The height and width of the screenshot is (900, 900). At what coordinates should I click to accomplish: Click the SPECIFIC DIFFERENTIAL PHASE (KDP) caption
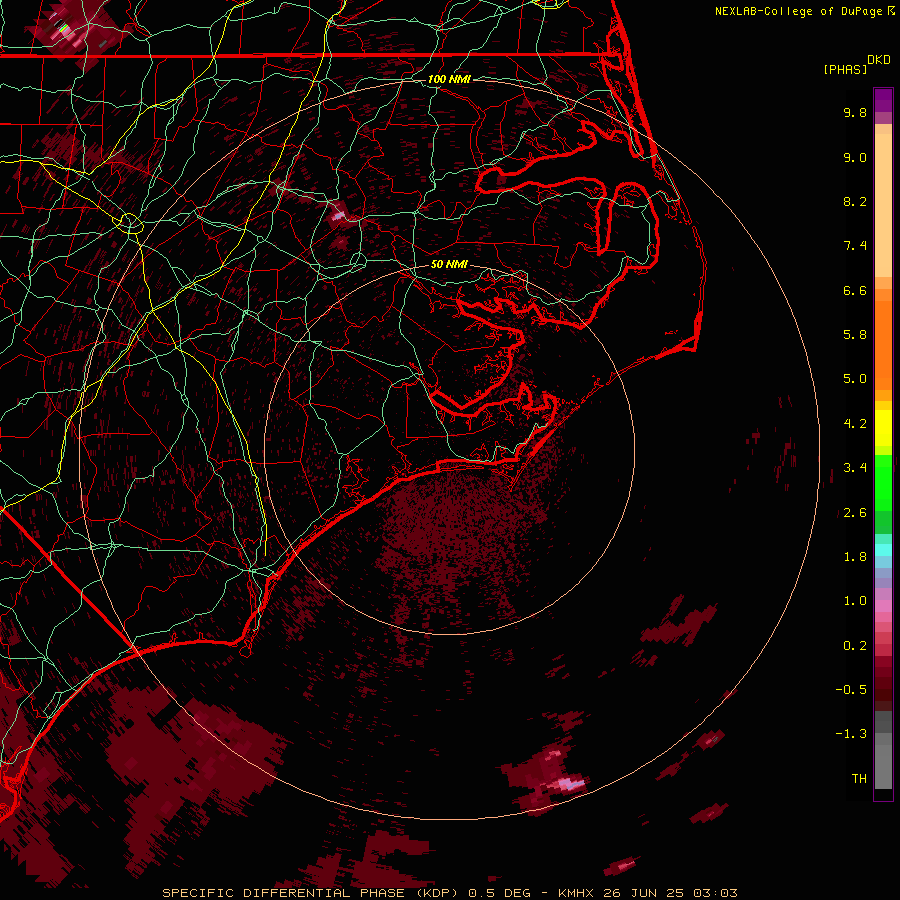[311, 893]
